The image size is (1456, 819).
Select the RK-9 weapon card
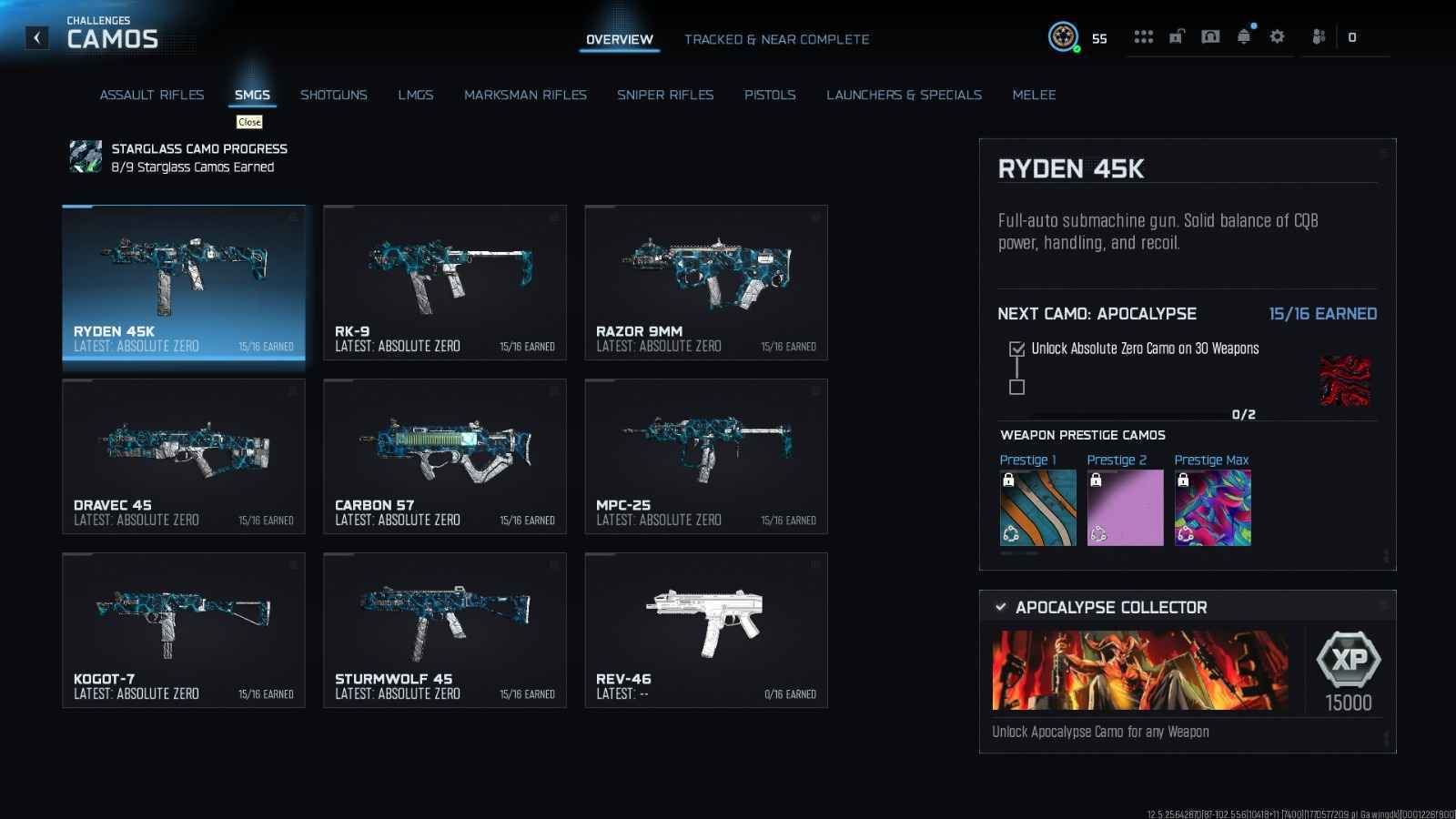tap(445, 282)
